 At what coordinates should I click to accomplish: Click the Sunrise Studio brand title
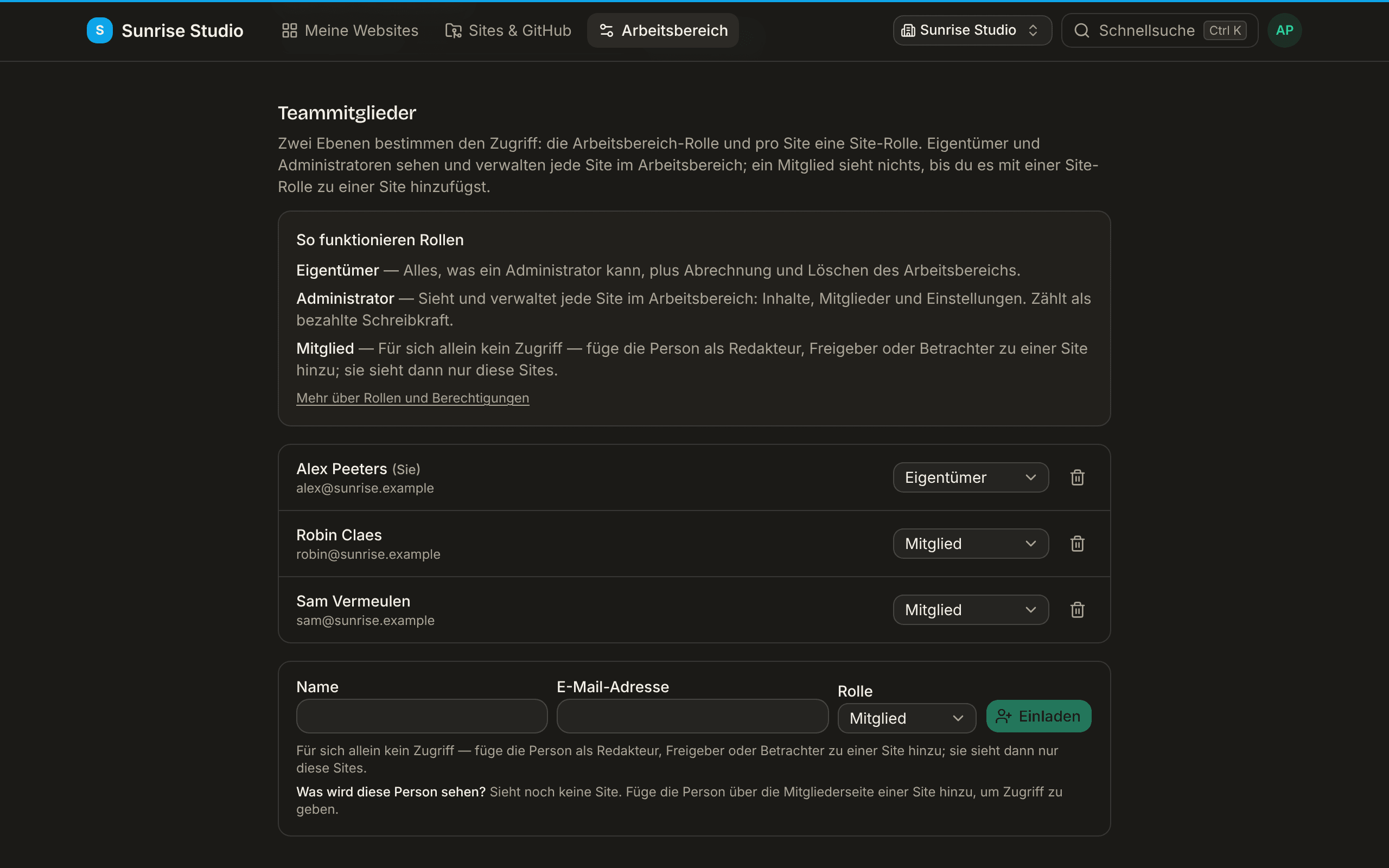[182, 30]
